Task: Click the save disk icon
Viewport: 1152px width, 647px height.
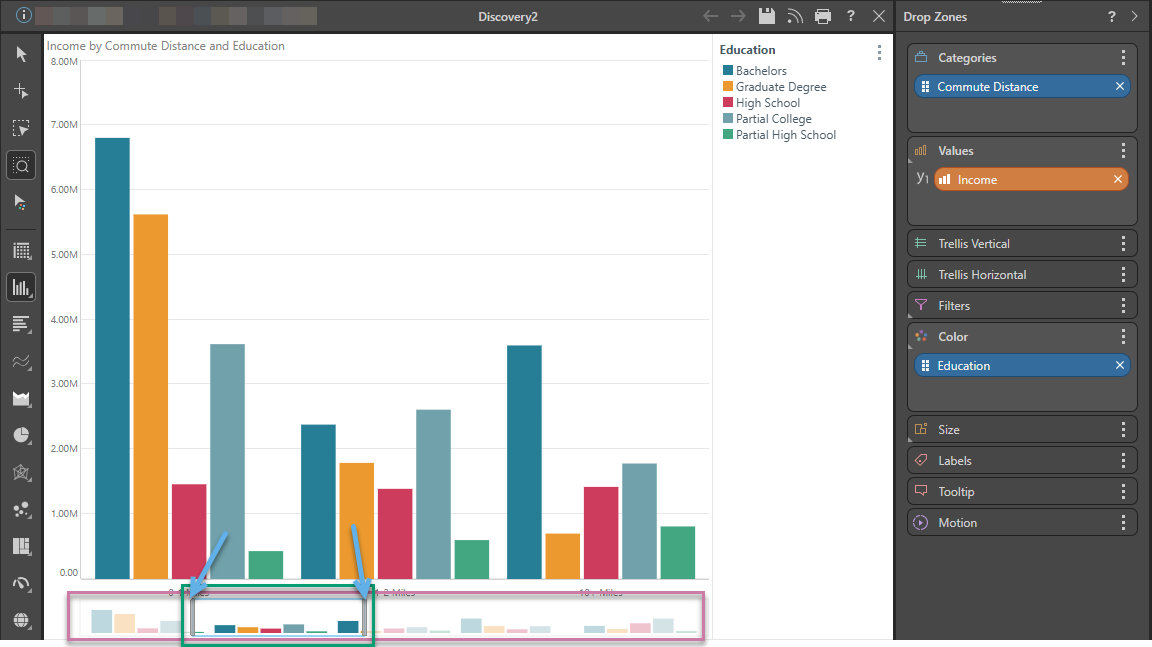Action: [767, 16]
